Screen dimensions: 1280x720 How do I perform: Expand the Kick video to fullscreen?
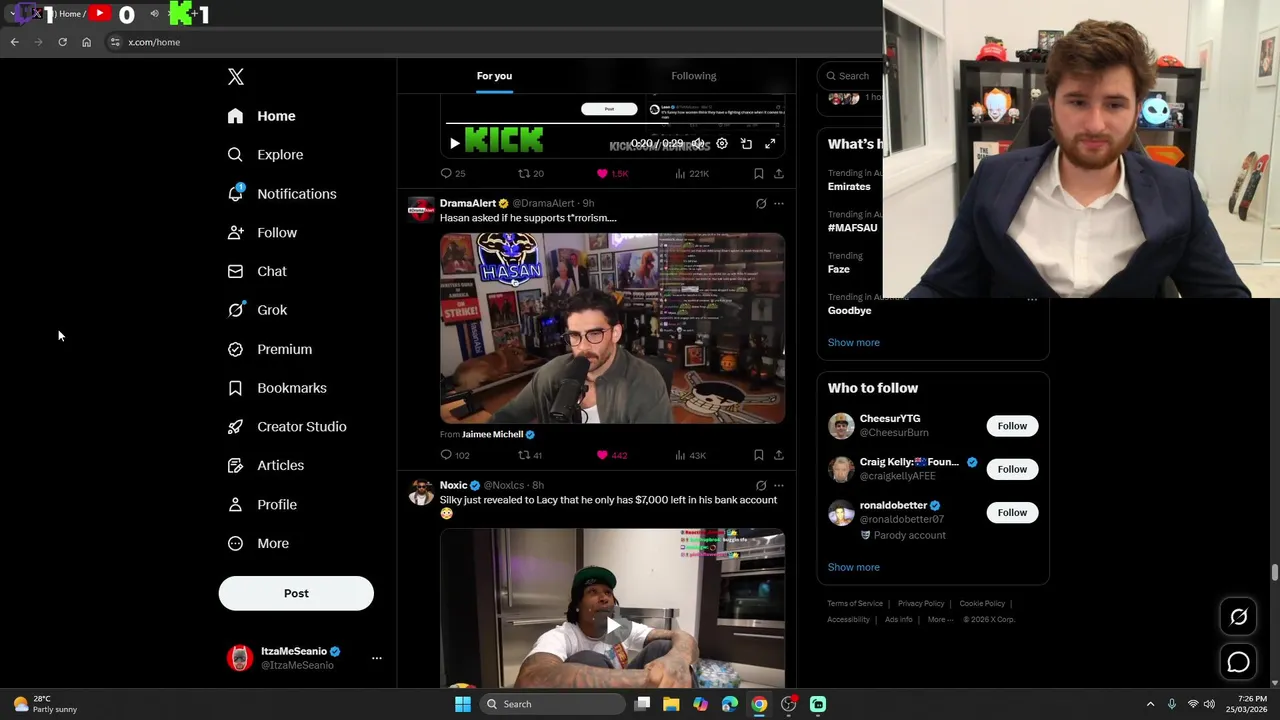(770, 144)
